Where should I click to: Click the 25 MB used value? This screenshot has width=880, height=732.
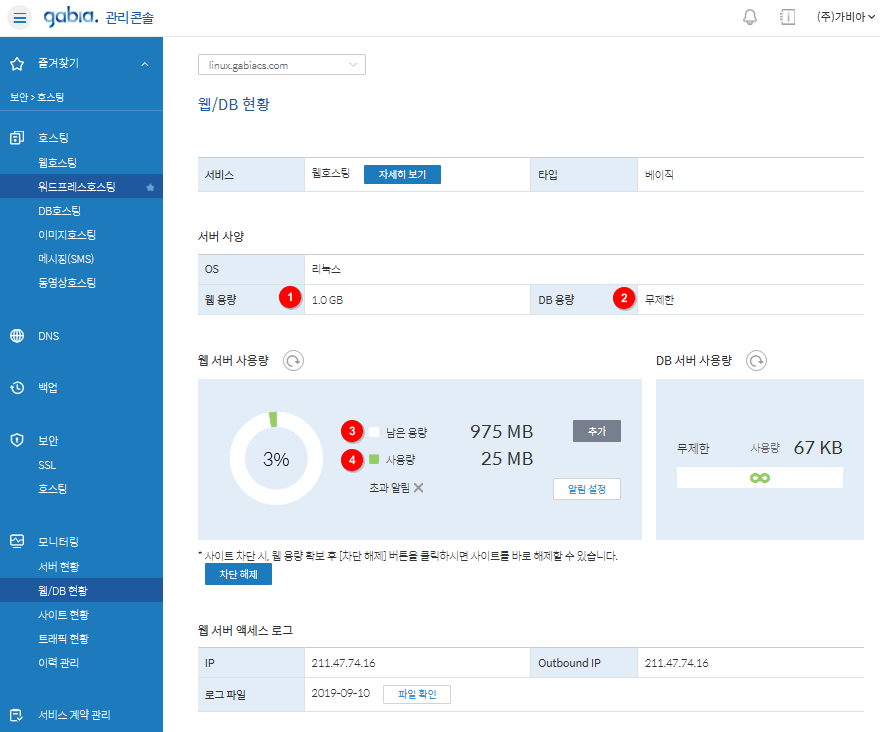[x=507, y=459]
